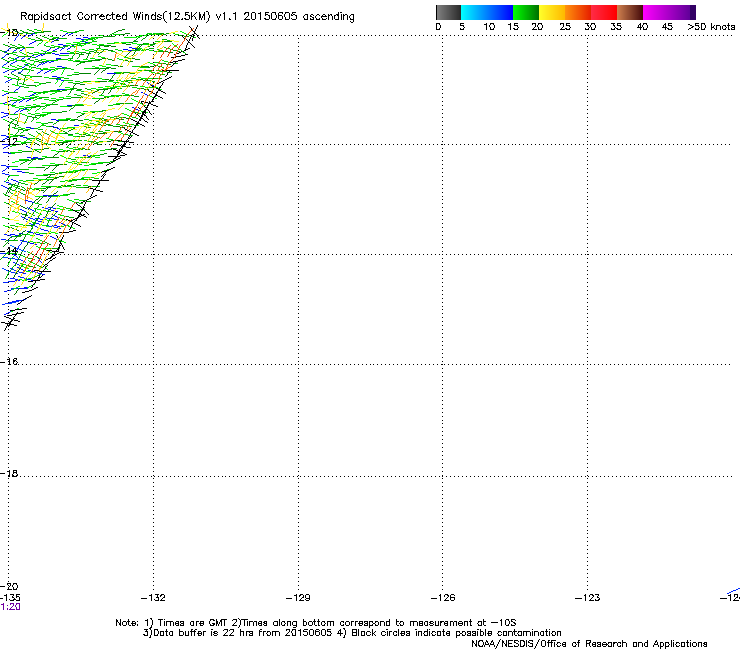Viewport: 740px width, 650px height.
Task: Click the -20 latitude axis label
Action: 9,587
